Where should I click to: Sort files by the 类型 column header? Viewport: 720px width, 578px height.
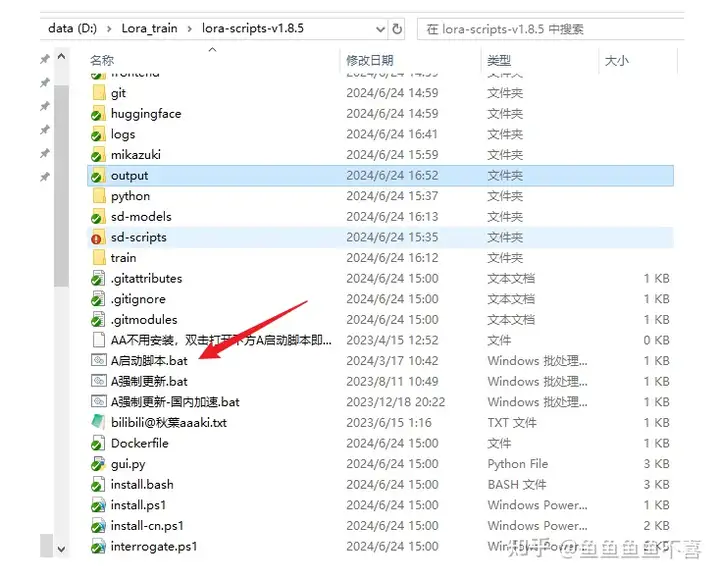click(x=500, y=61)
